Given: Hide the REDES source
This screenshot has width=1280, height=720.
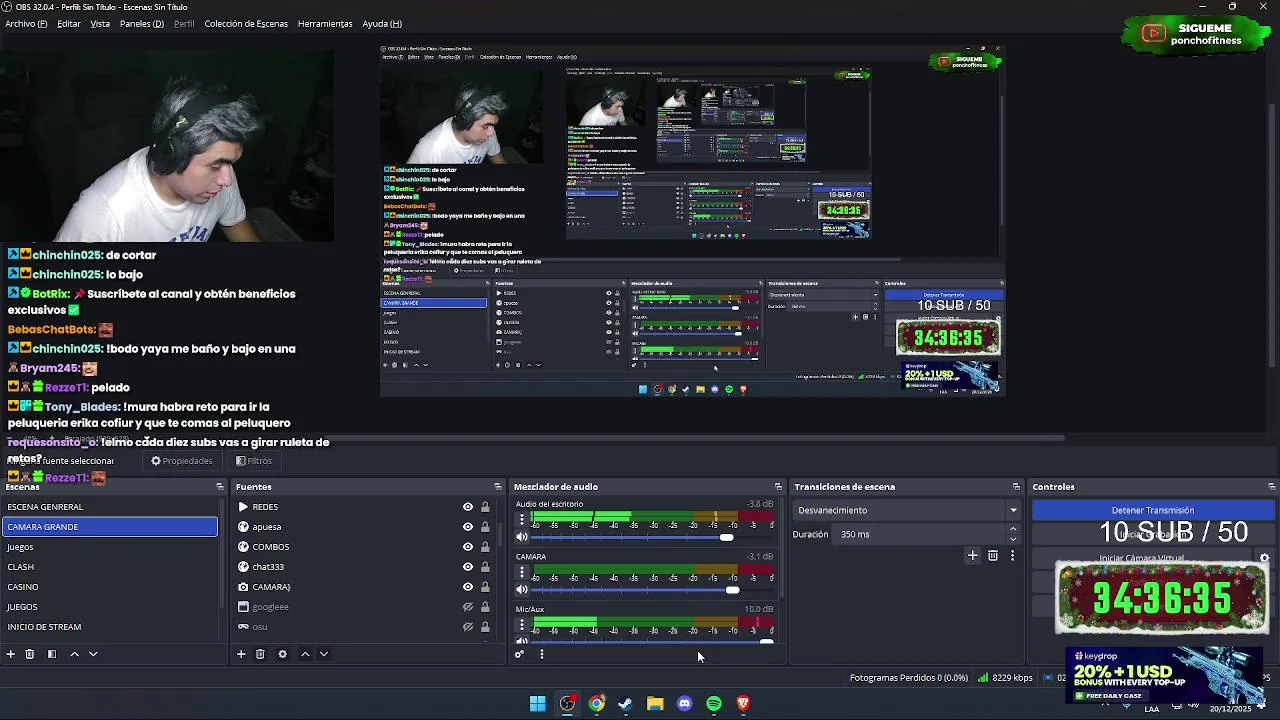Looking at the screenshot, I should [467, 507].
